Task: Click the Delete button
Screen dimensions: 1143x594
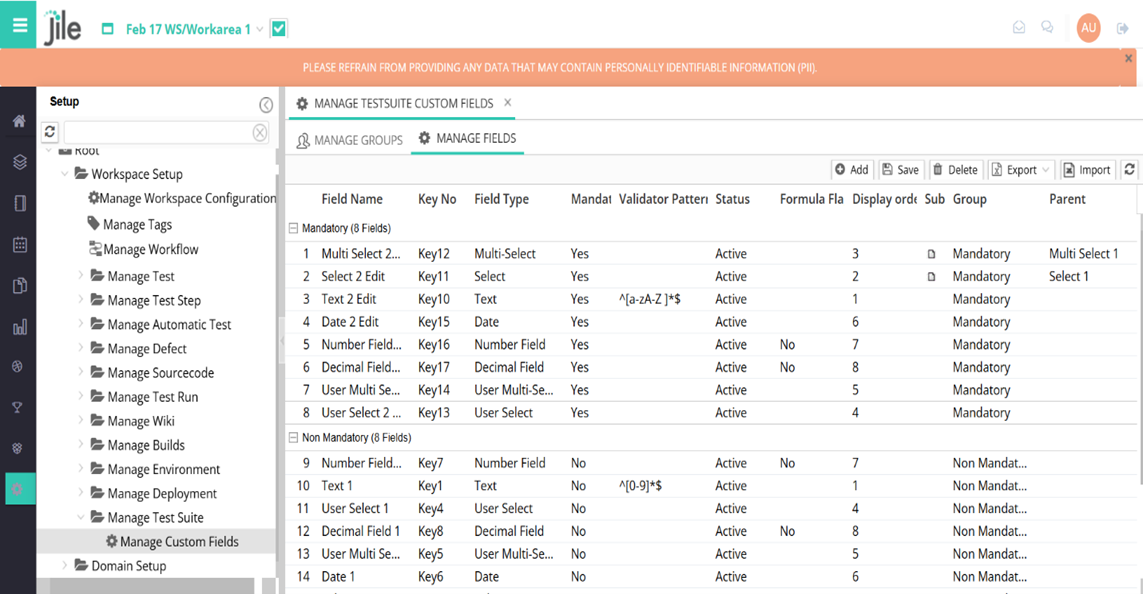Action: click(956, 170)
